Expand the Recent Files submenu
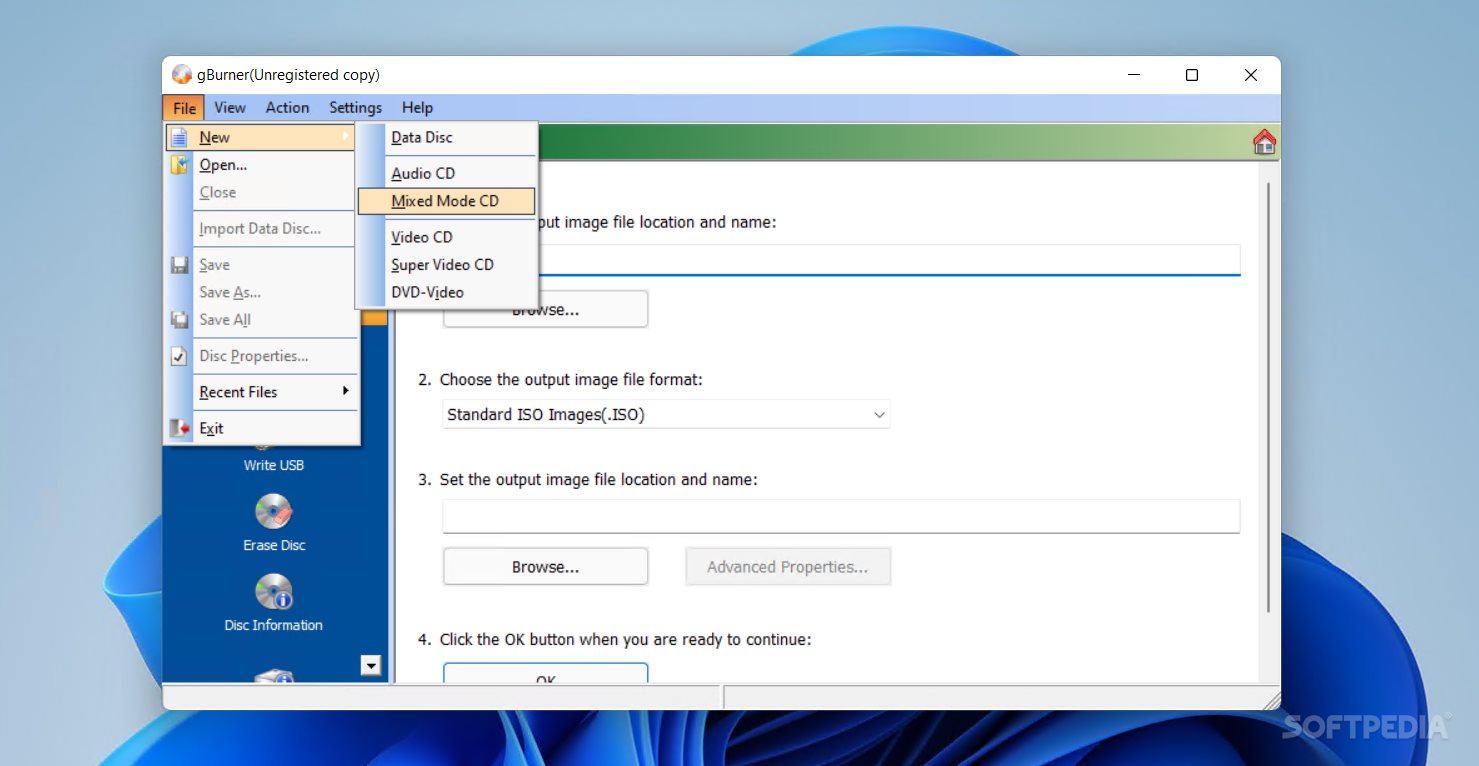This screenshot has width=1479, height=766. pyautogui.click(x=262, y=392)
